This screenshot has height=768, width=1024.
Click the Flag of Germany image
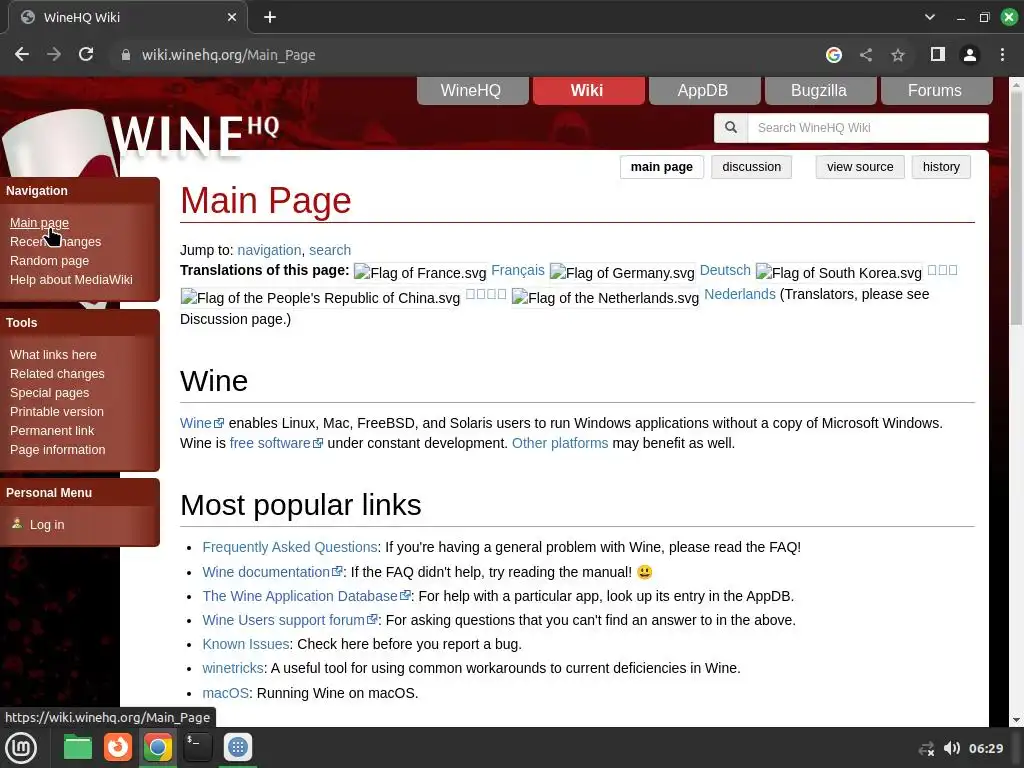[622, 272]
